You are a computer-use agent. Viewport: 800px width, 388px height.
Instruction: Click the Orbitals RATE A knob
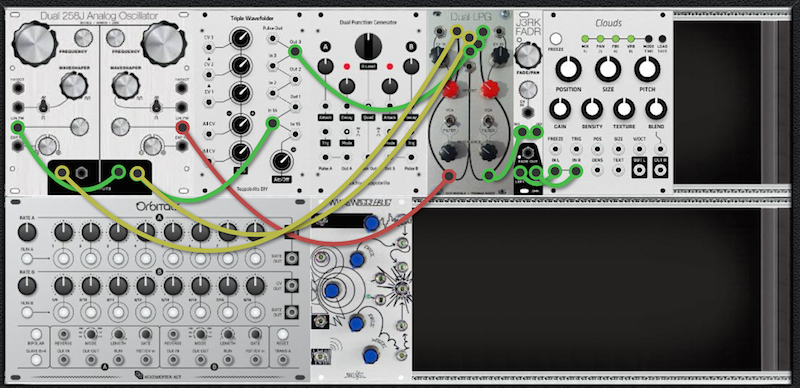tap(27, 232)
